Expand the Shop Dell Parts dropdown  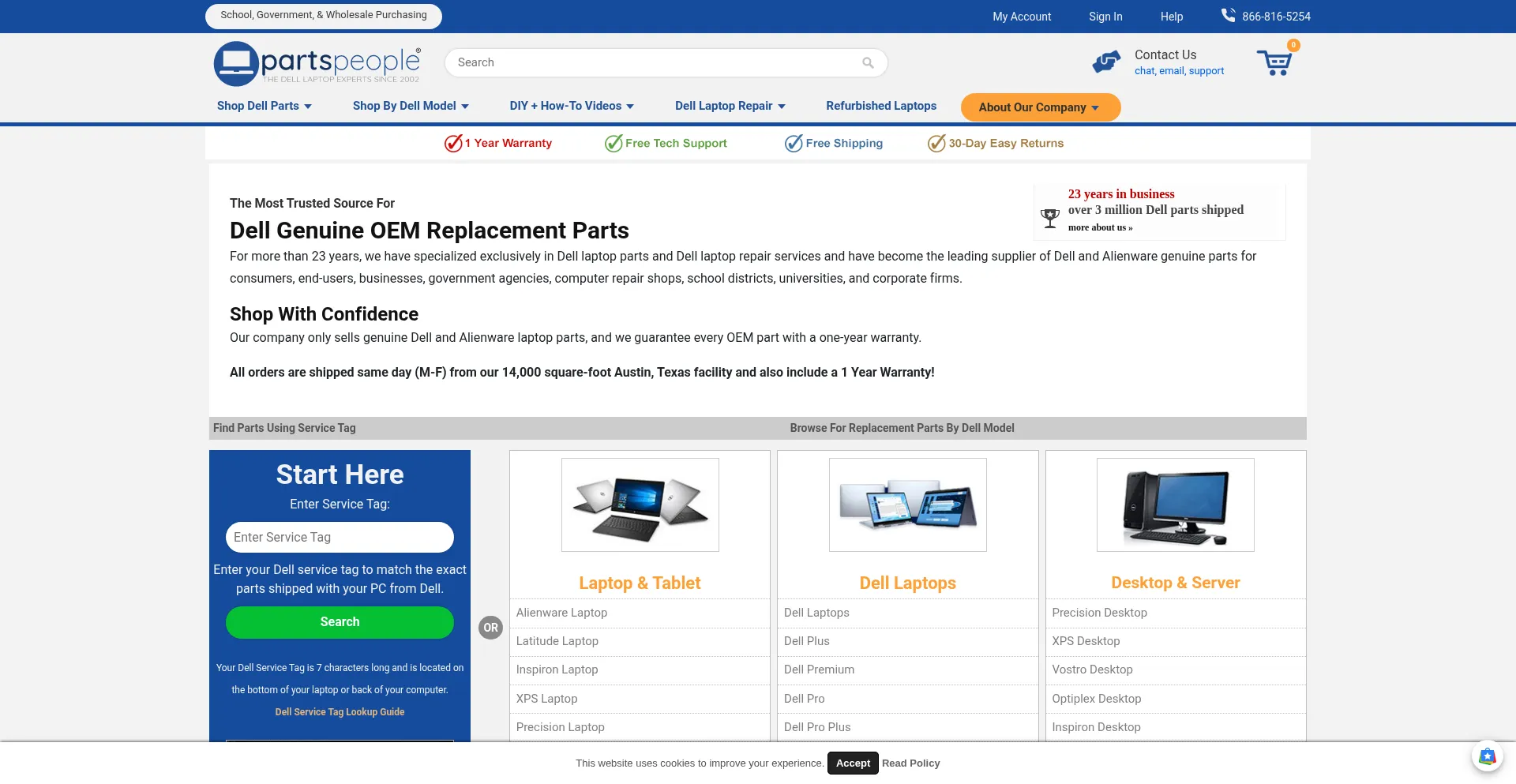coord(265,106)
